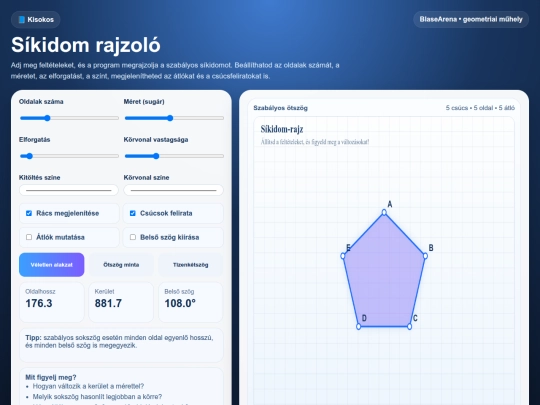Click vertex B handle of the pentagon
The width and height of the screenshot is (540, 405).
(425, 256)
